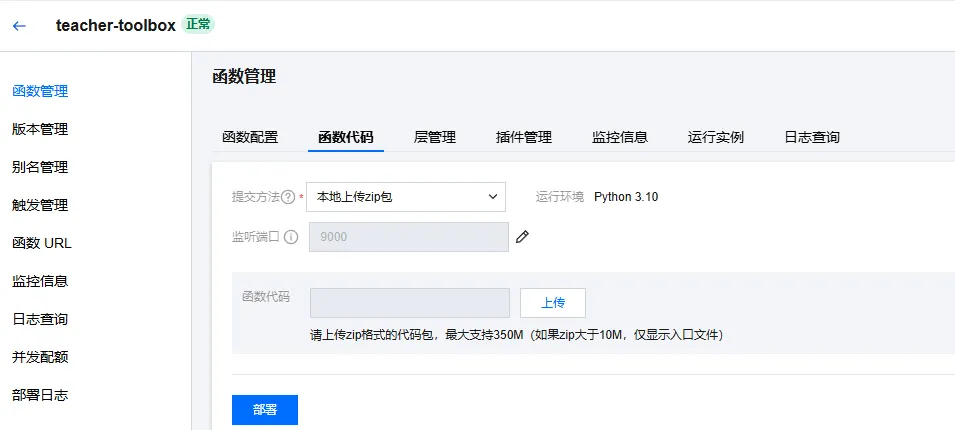Screen dimensions: 955x430
Task: Open 版本管理 in the sidebar
Action: coord(40,129)
